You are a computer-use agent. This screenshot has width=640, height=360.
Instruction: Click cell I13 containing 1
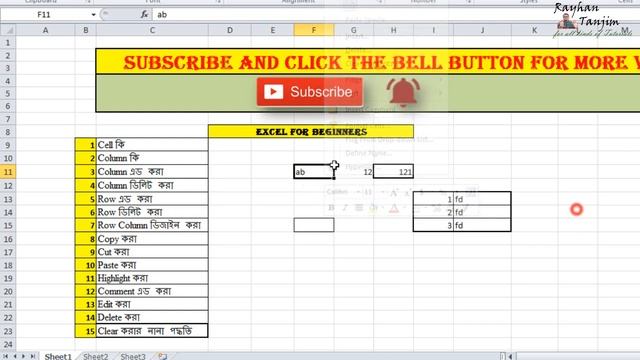(433, 199)
